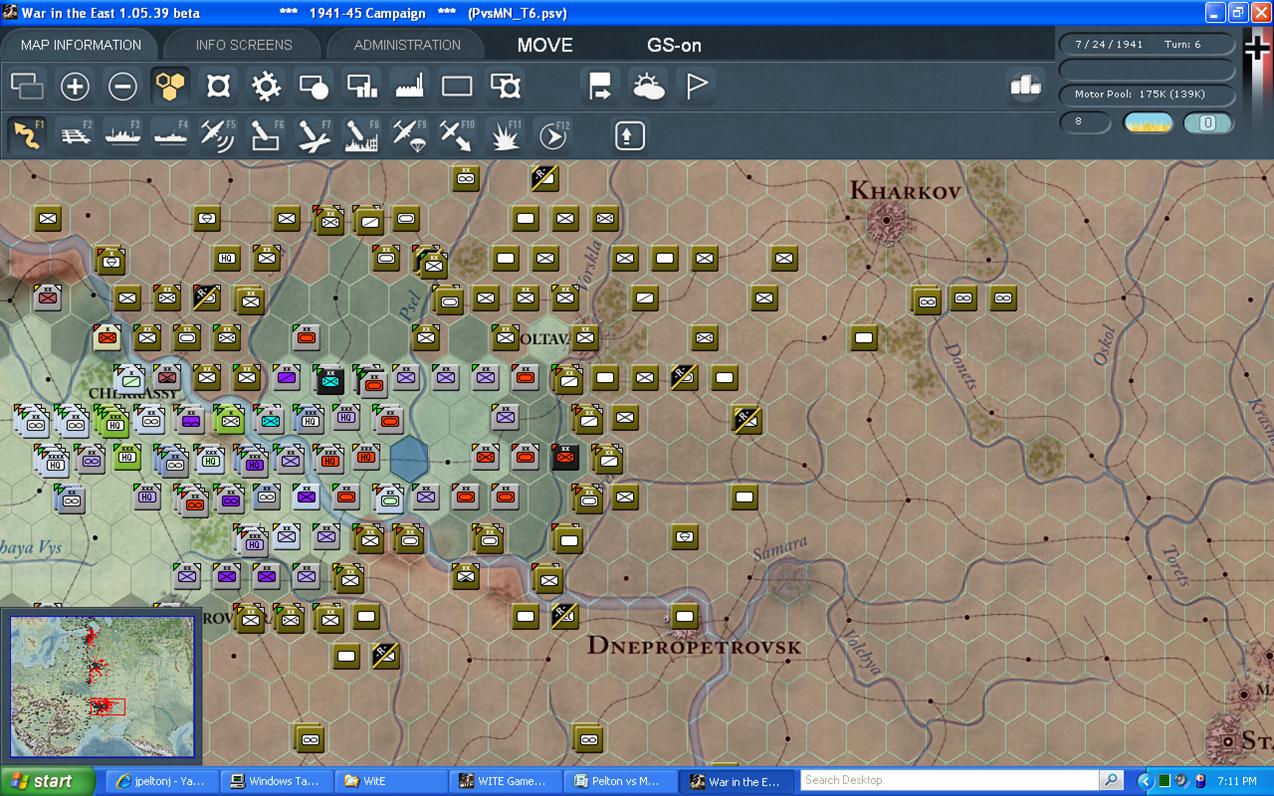
Task: Open the weather sun and cloud icon
Action: 648,86
